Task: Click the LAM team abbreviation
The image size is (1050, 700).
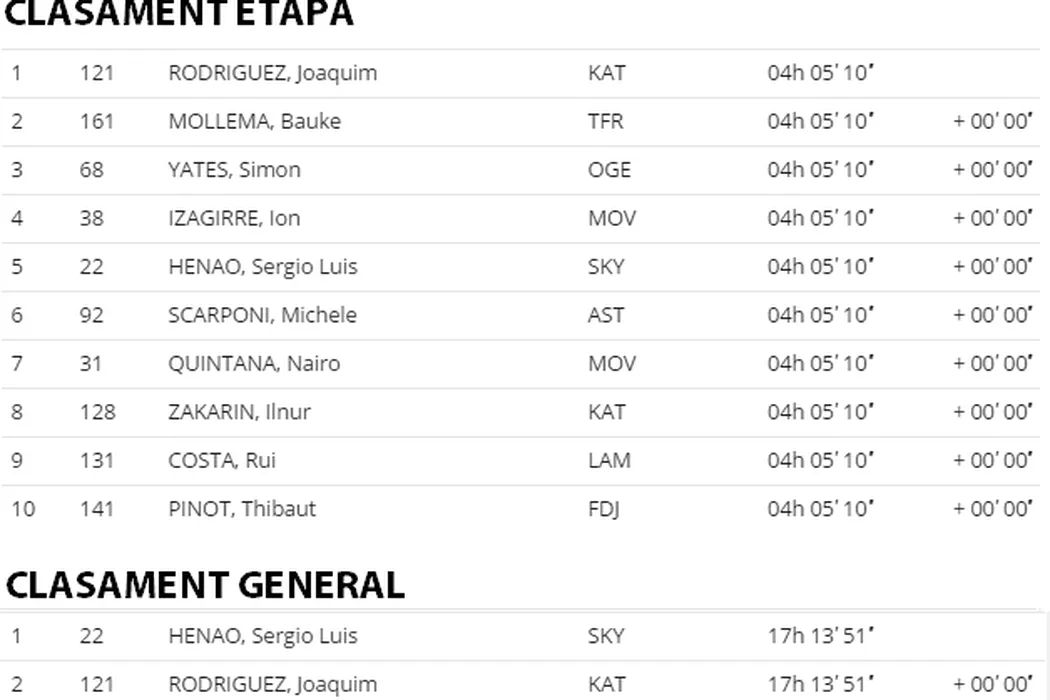Action: pyautogui.click(x=609, y=460)
